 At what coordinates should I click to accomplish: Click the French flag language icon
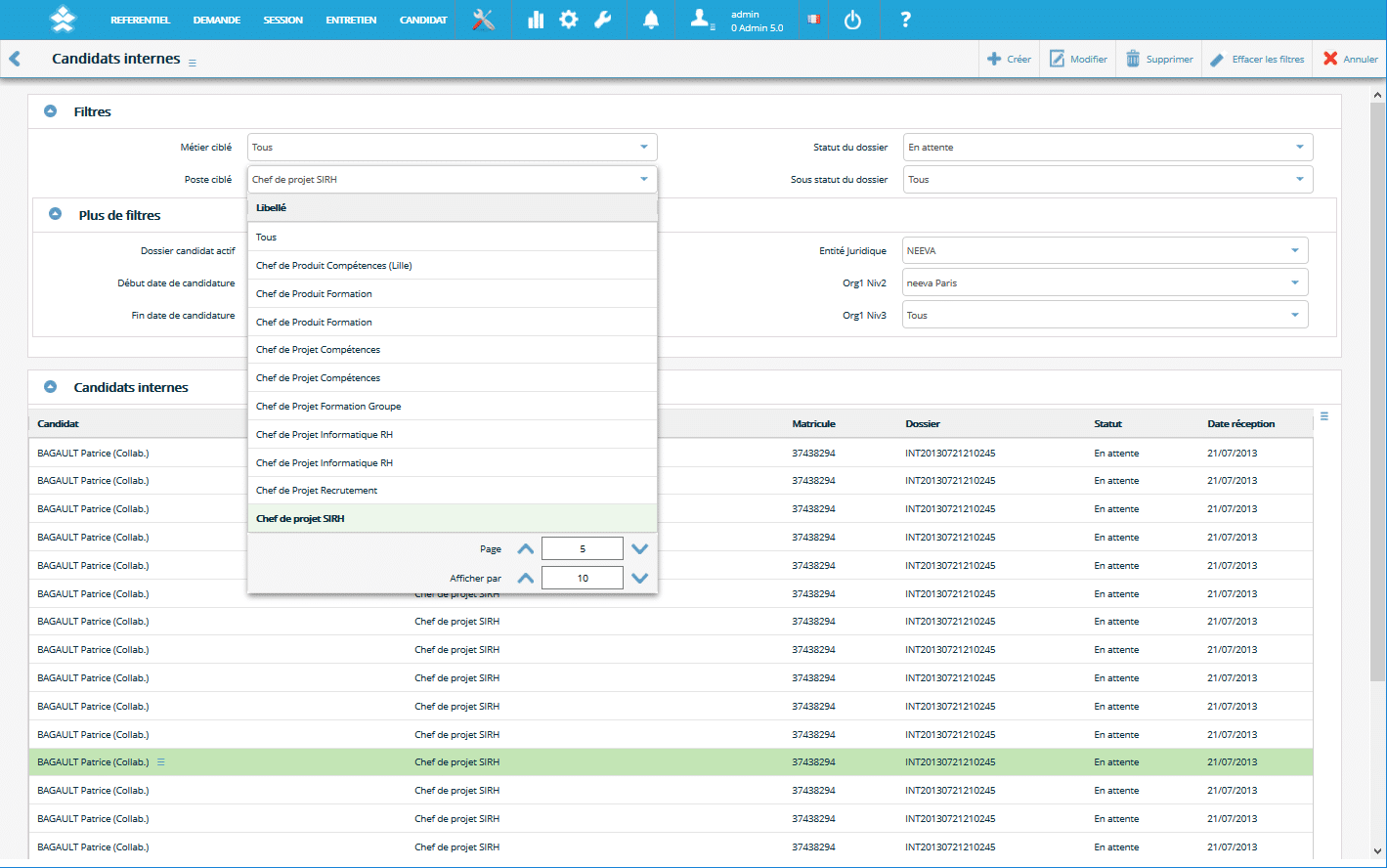point(813,20)
